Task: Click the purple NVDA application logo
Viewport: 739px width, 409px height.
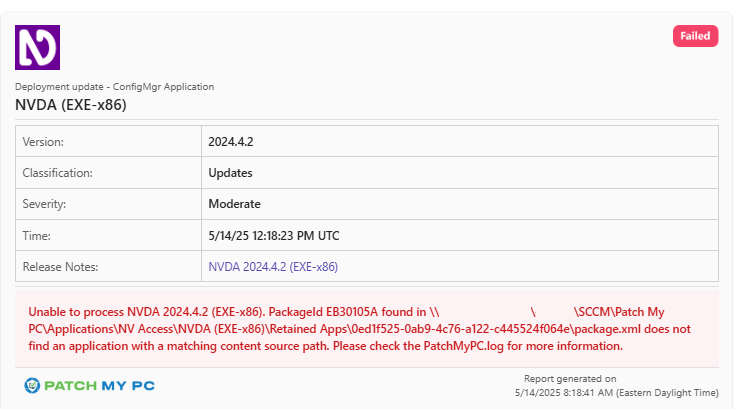Action: coord(37,48)
